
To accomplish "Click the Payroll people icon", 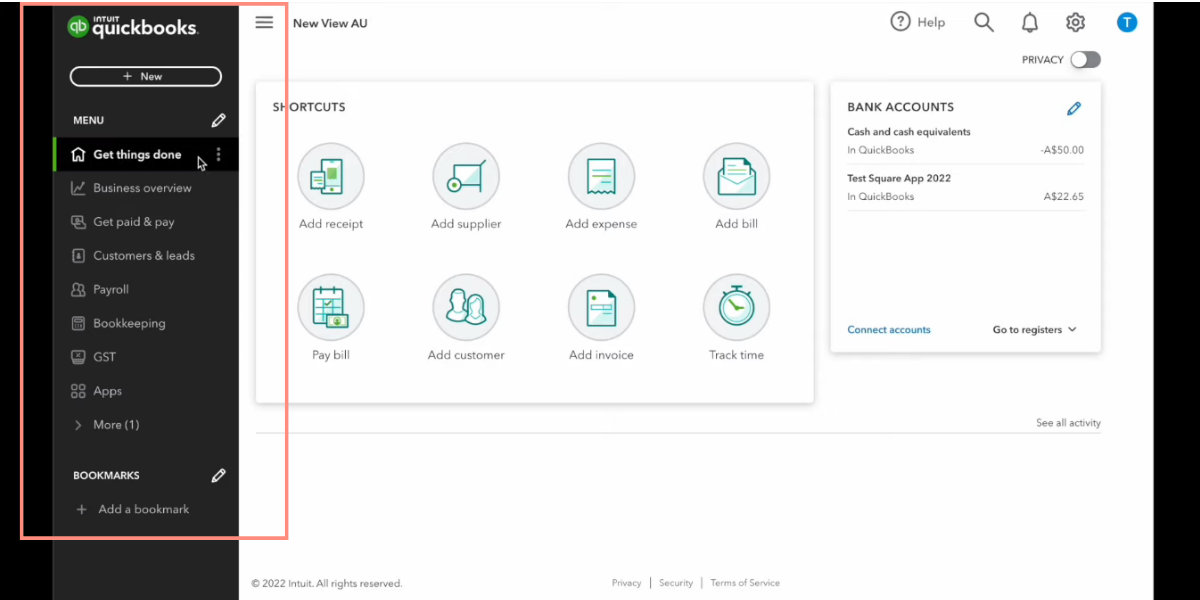I will point(78,289).
